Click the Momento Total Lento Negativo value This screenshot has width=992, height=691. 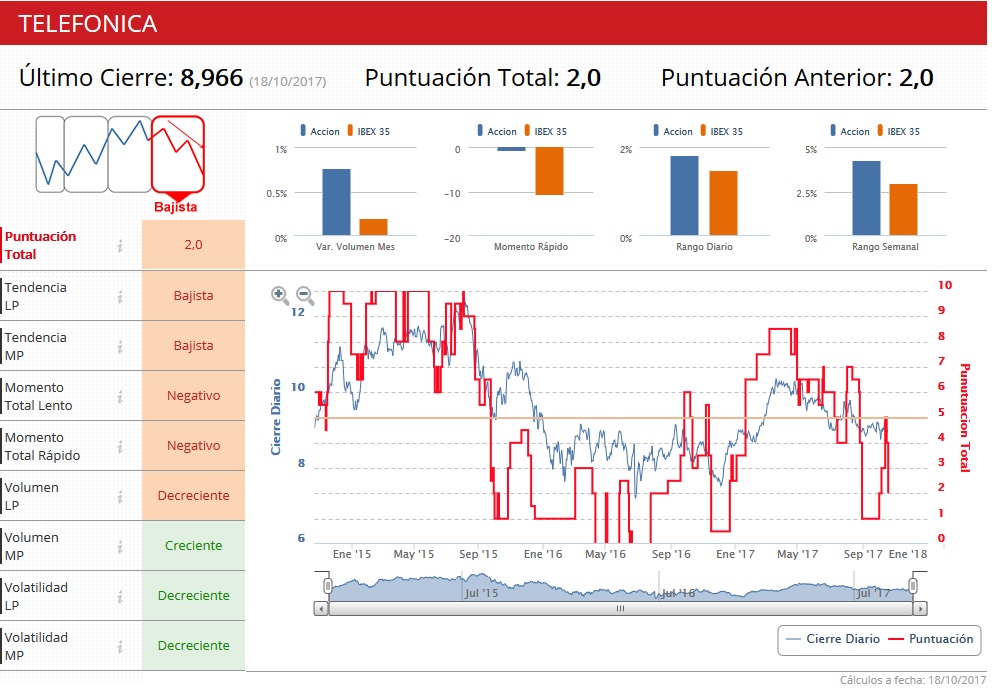coord(194,395)
